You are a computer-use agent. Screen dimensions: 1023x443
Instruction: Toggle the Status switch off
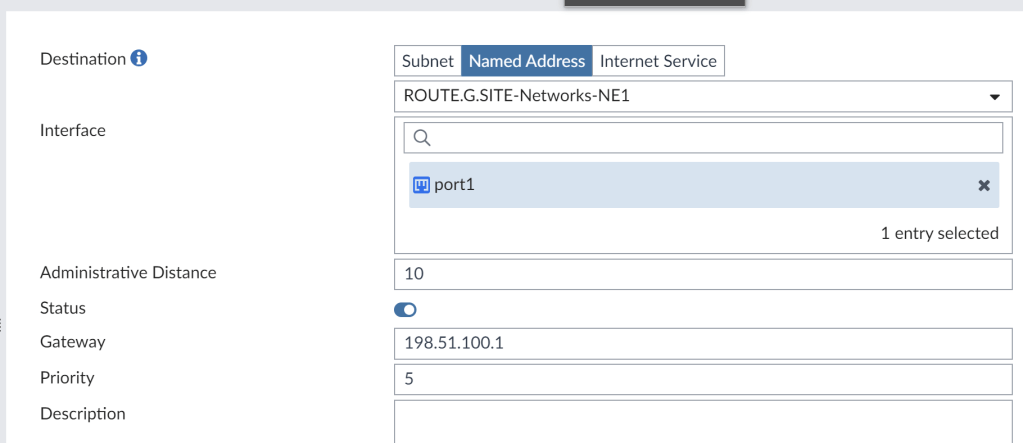pos(406,309)
